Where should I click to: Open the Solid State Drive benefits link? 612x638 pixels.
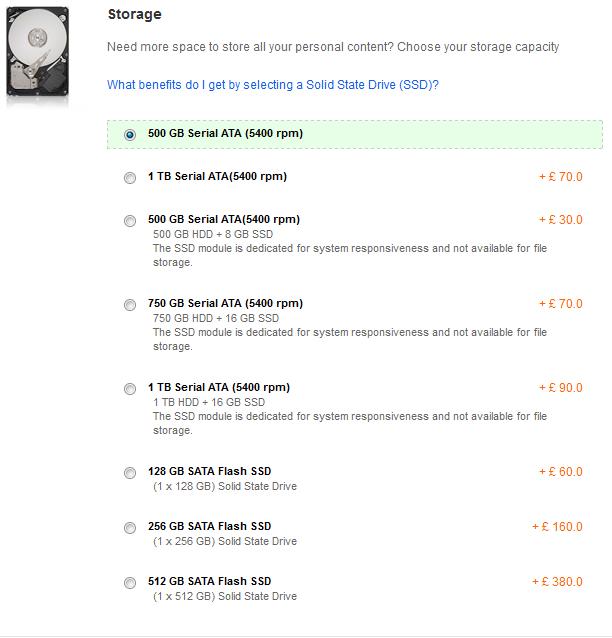pos(272,85)
